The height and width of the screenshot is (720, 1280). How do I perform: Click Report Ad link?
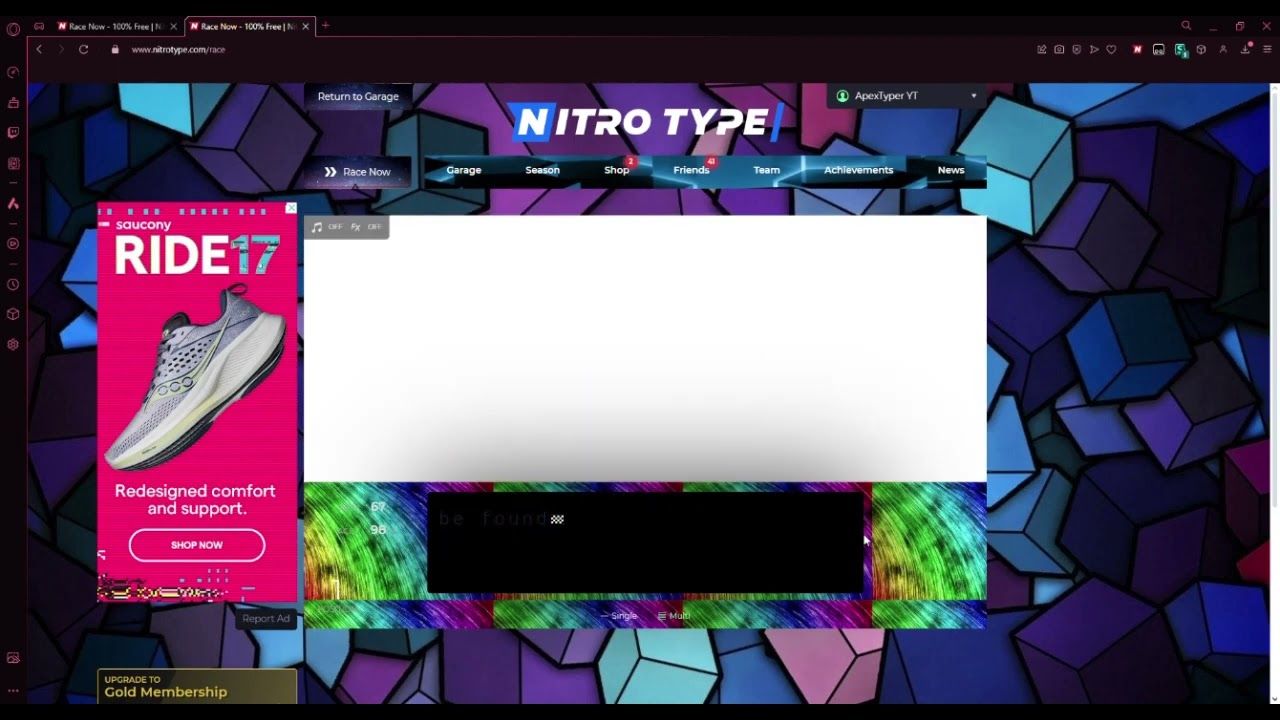click(266, 619)
